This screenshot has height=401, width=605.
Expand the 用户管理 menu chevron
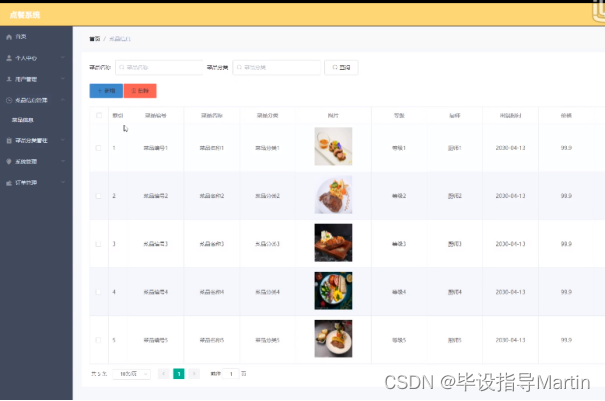pos(63,79)
